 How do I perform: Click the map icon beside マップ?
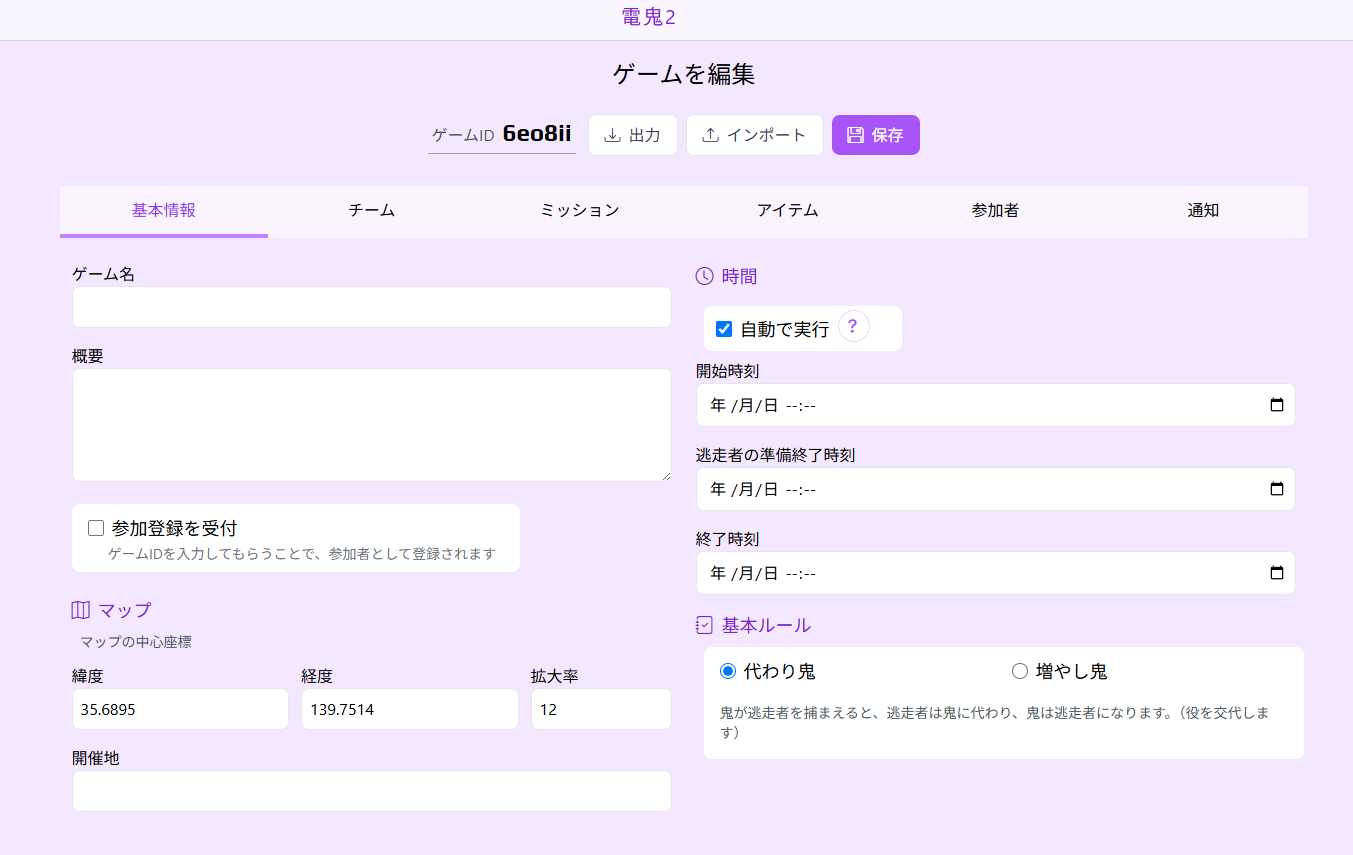tap(81, 610)
